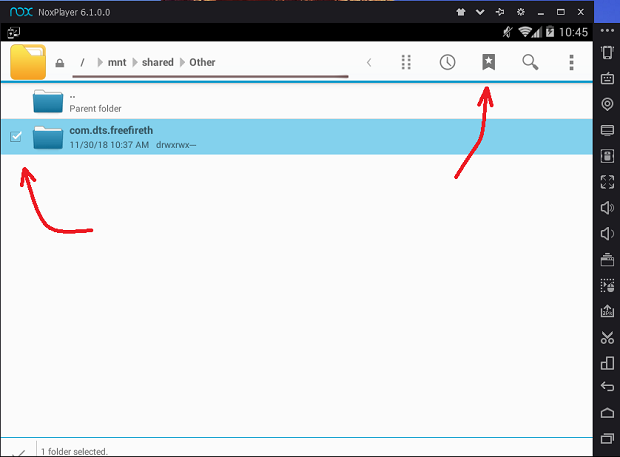Screen dimensions: 620x457
Task: Open Nox settings gear in title bar
Action: pos(521,12)
